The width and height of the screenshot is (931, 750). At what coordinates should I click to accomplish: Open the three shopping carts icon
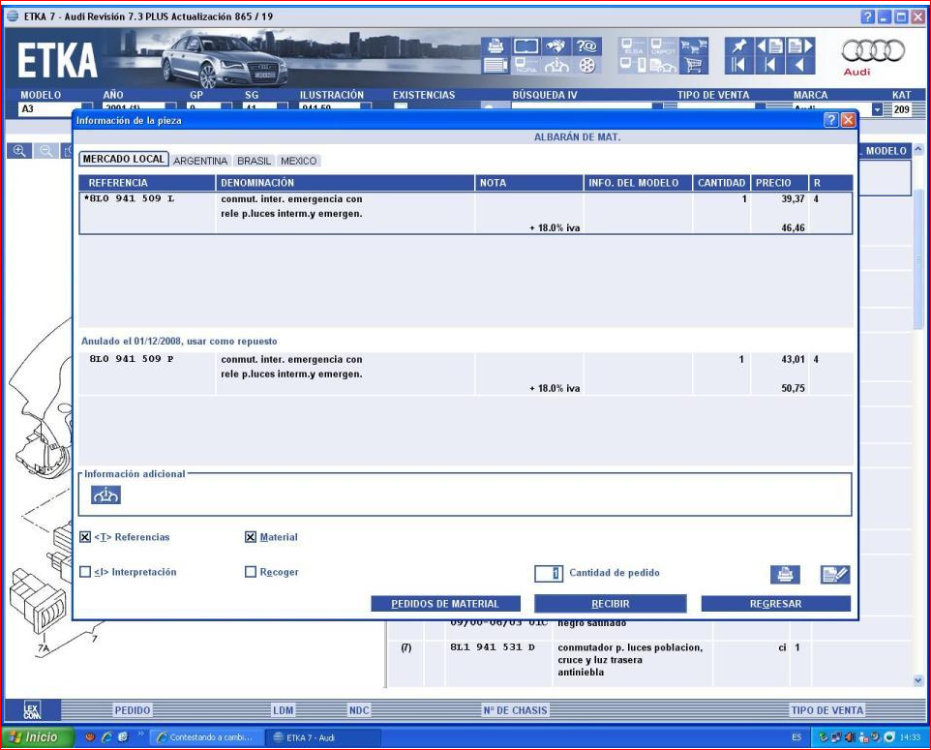click(694, 46)
